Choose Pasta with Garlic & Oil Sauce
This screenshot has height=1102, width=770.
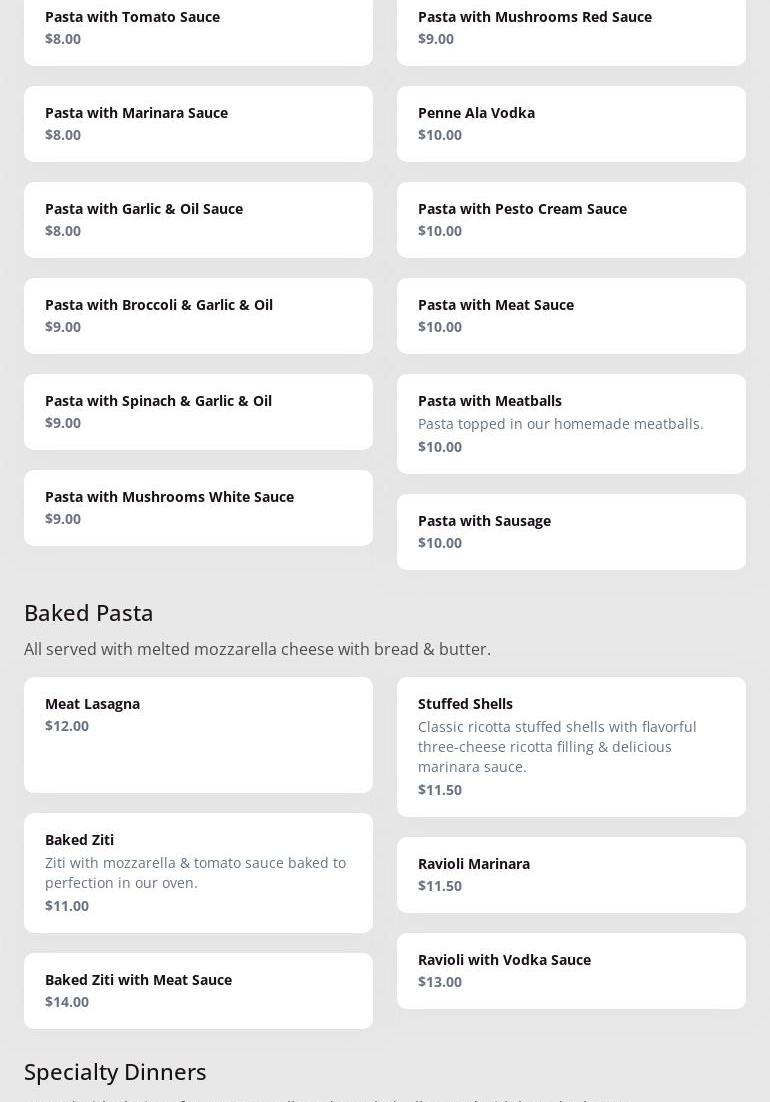[198, 220]
